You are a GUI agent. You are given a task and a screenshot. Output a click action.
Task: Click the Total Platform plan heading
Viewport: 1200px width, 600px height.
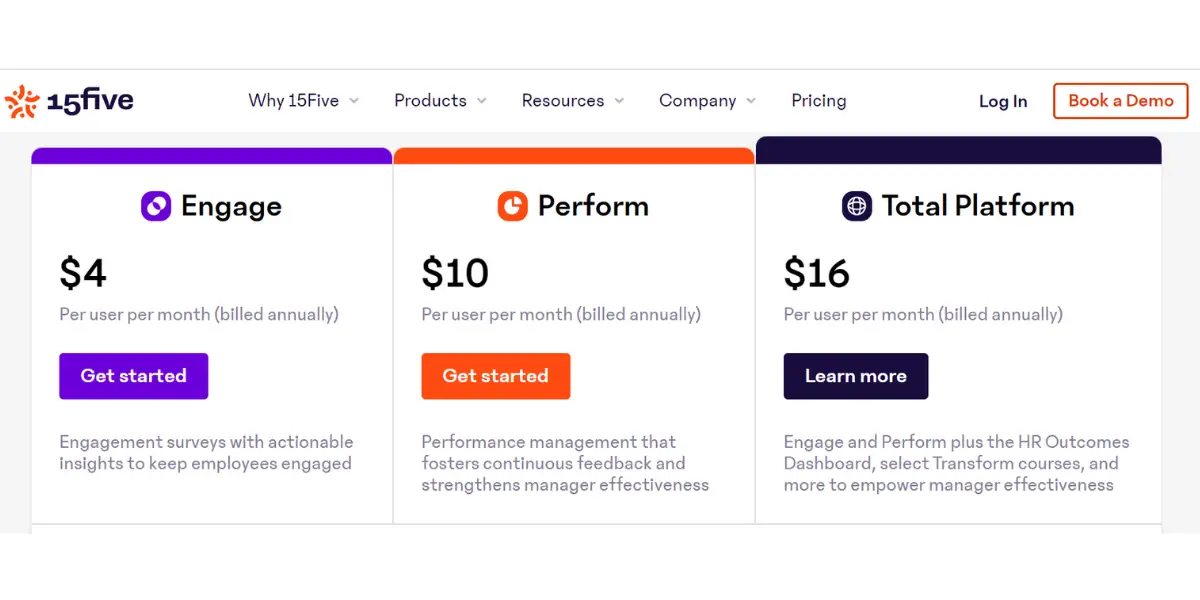[978, 206]
